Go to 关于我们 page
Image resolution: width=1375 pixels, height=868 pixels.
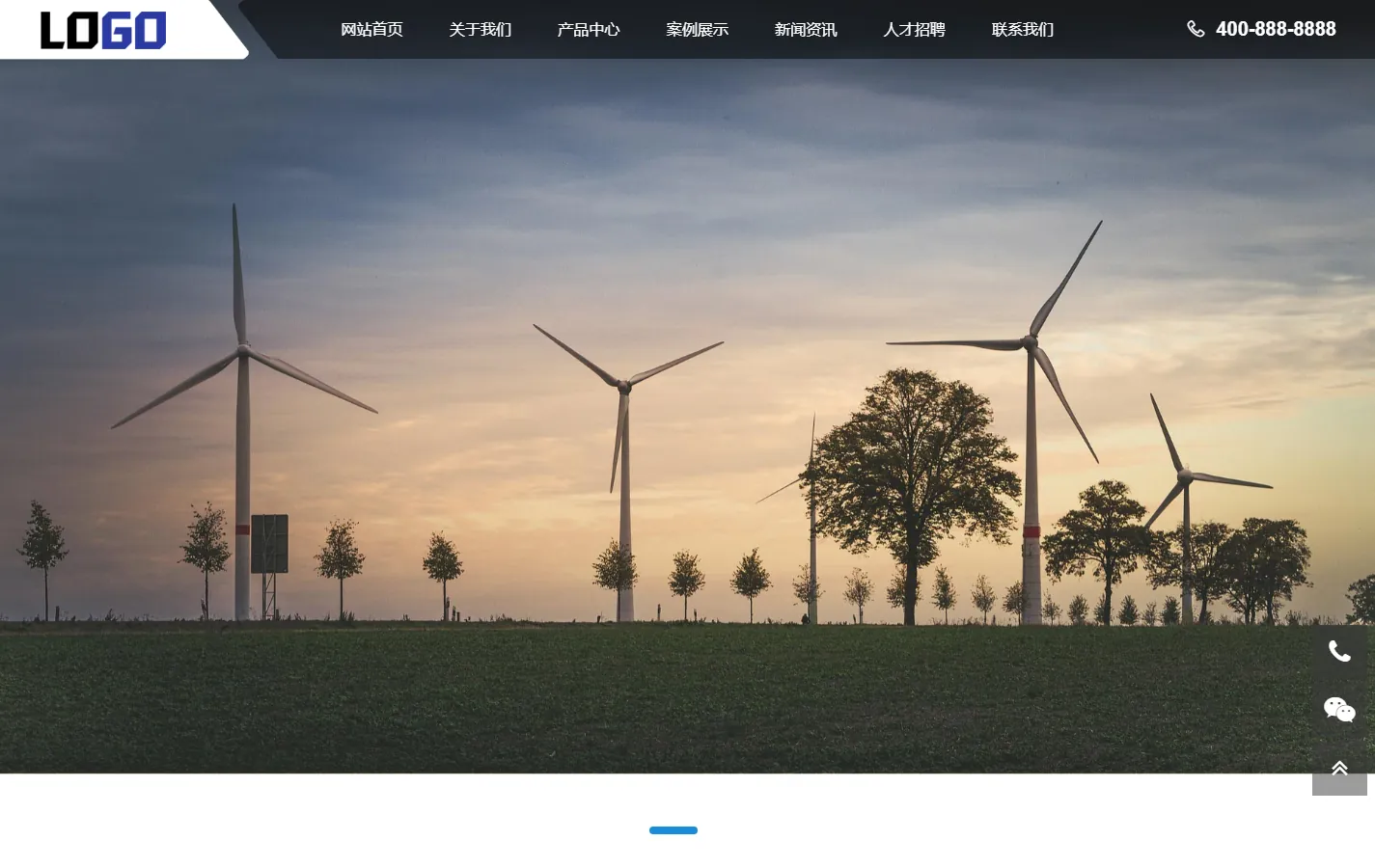tap(480, 30)
